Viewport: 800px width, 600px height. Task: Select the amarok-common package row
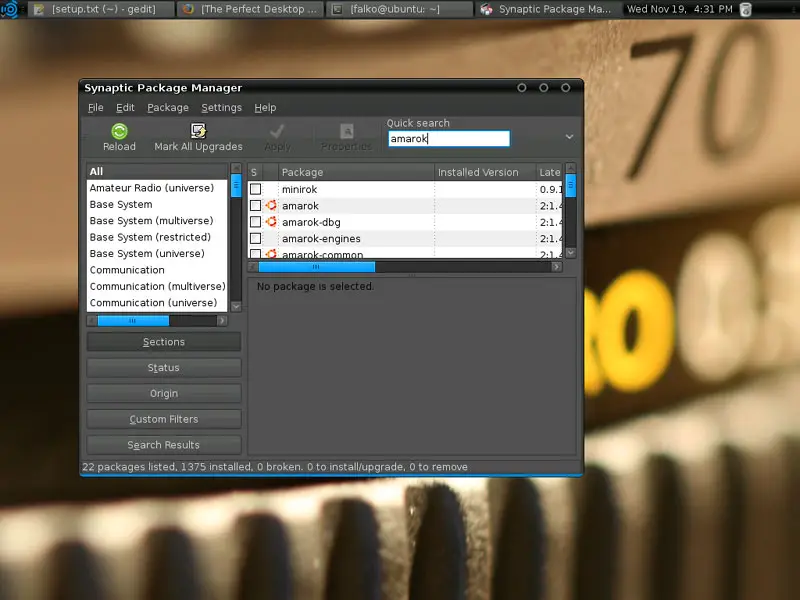405,253
